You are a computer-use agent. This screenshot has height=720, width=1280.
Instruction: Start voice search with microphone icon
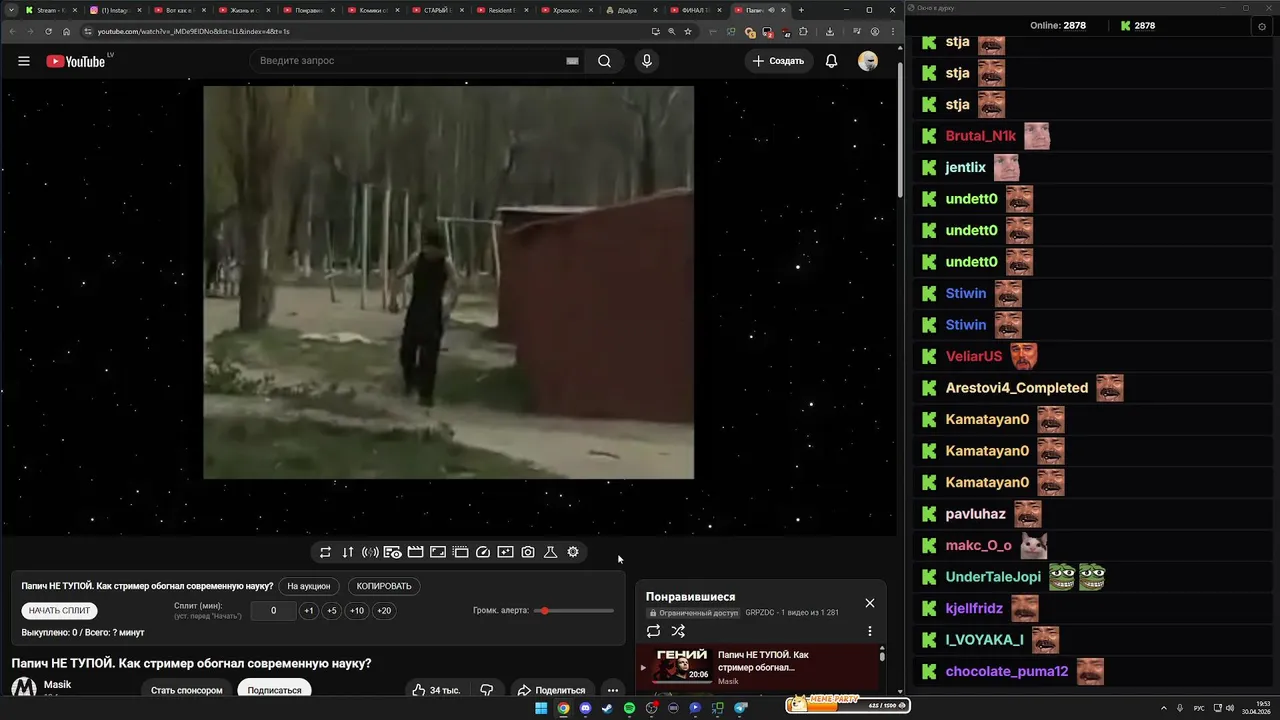pyautogui.click(x=647, y=61)
